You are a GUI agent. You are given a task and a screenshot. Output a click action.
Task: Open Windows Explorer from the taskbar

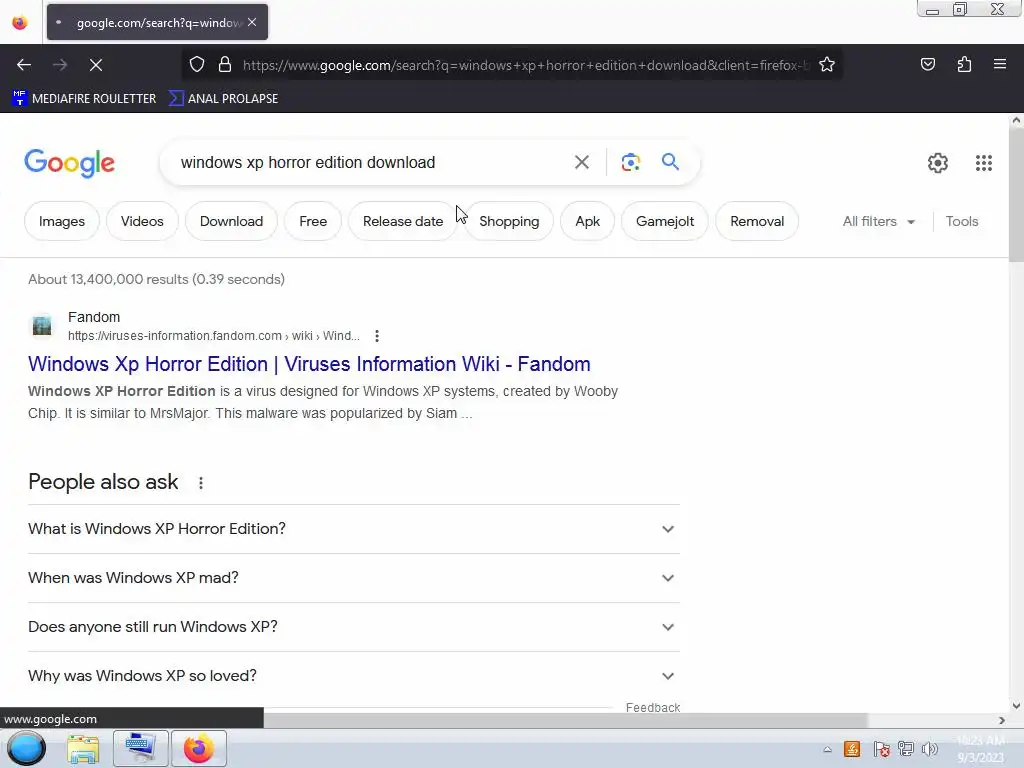point(83,748)
